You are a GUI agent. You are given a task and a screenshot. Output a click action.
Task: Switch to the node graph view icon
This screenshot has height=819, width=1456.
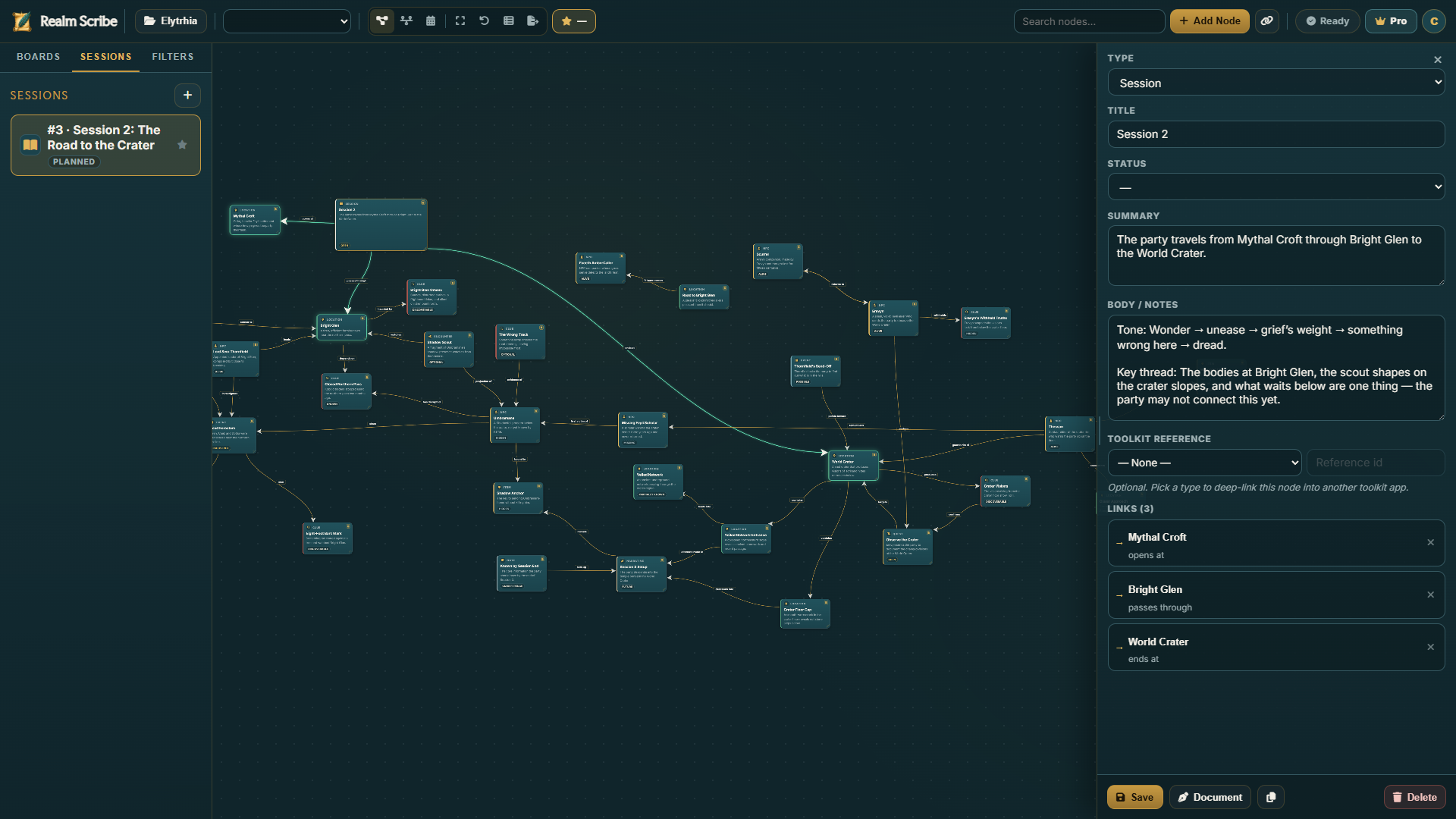click(x=382, y=21)
